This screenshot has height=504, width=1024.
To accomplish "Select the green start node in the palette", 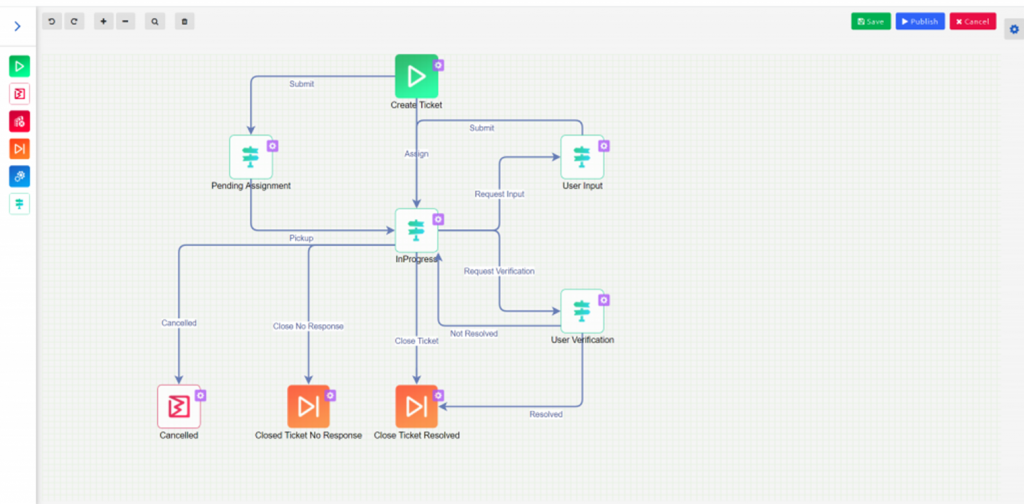I will (x=19, y=66).
